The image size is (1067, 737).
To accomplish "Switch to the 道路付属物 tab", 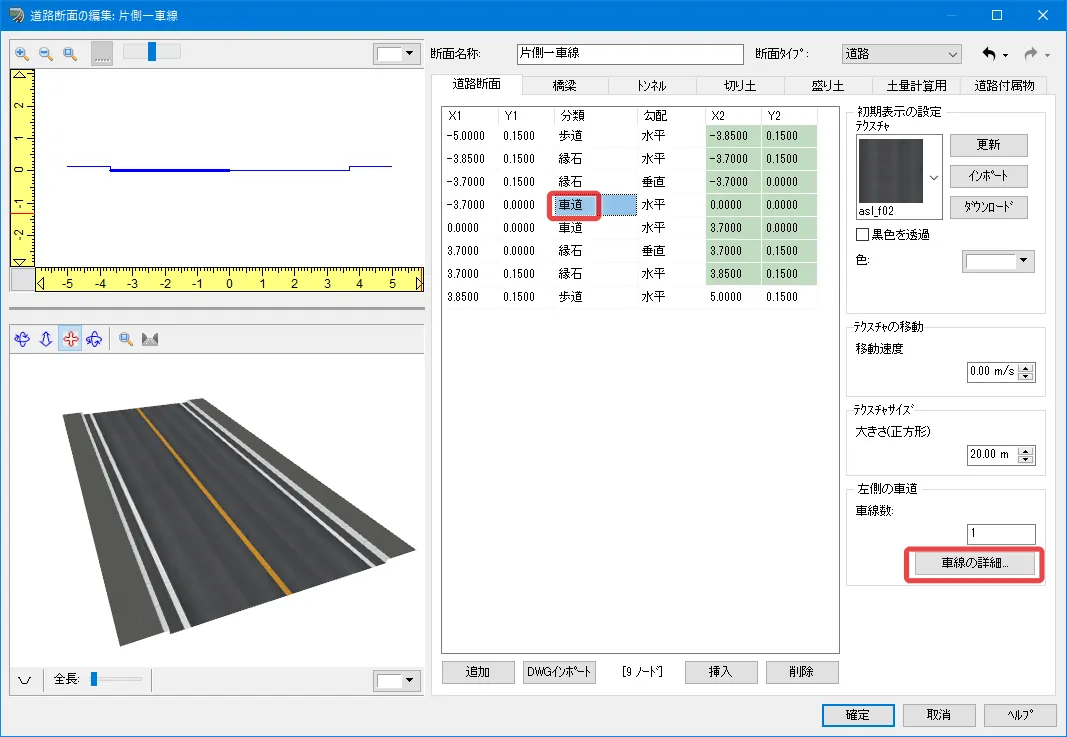I will click(1002, 85).
